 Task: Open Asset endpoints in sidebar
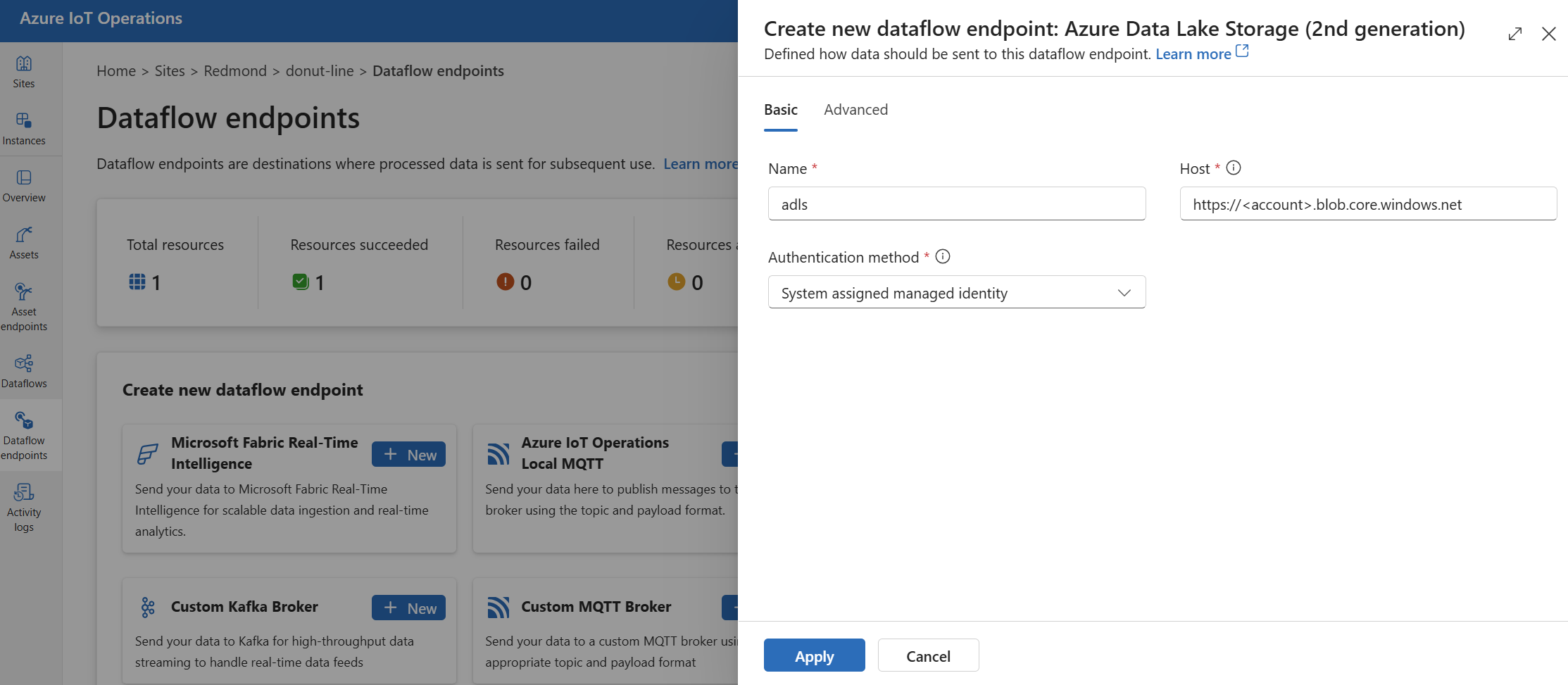pos(24,307)
